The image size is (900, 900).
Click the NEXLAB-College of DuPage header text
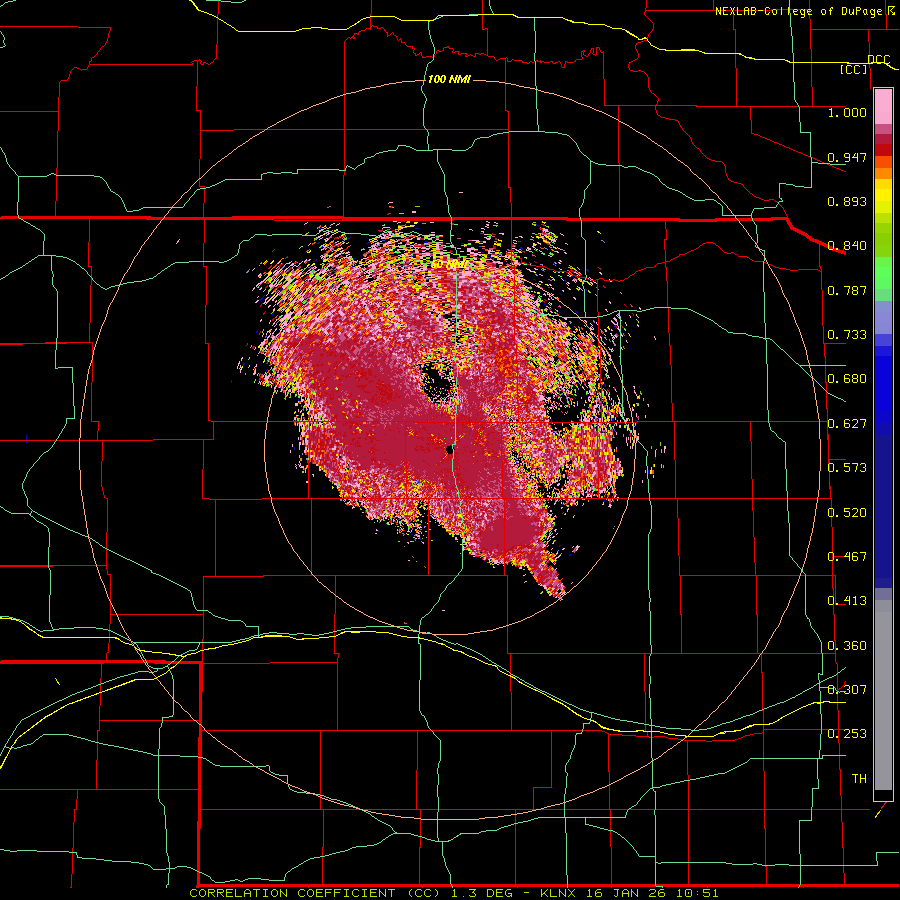pyautogui.click(x=799, y=11)
